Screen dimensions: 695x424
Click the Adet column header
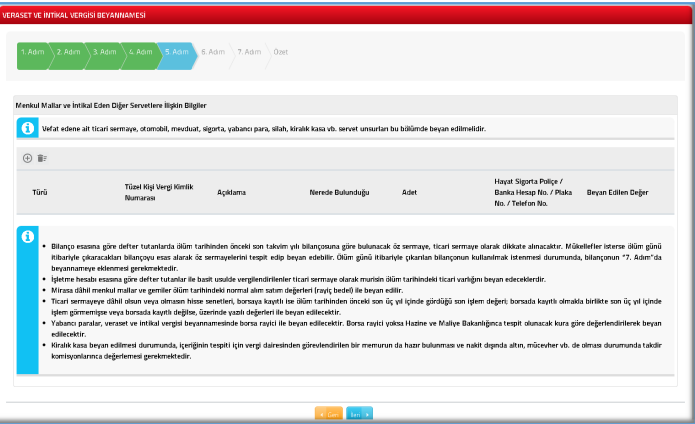tap(409, 190)
